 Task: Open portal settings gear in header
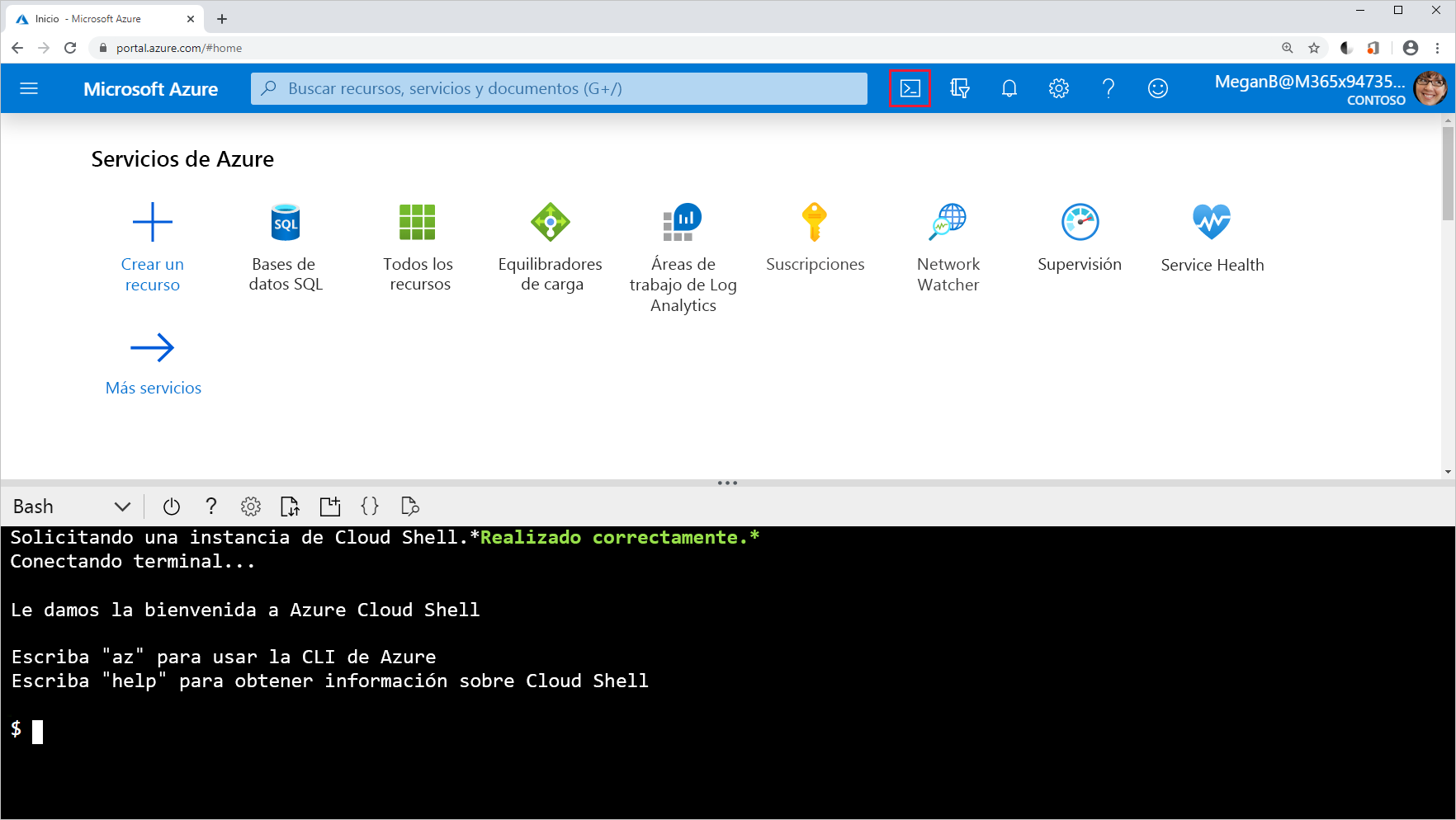pos(1059,88)
